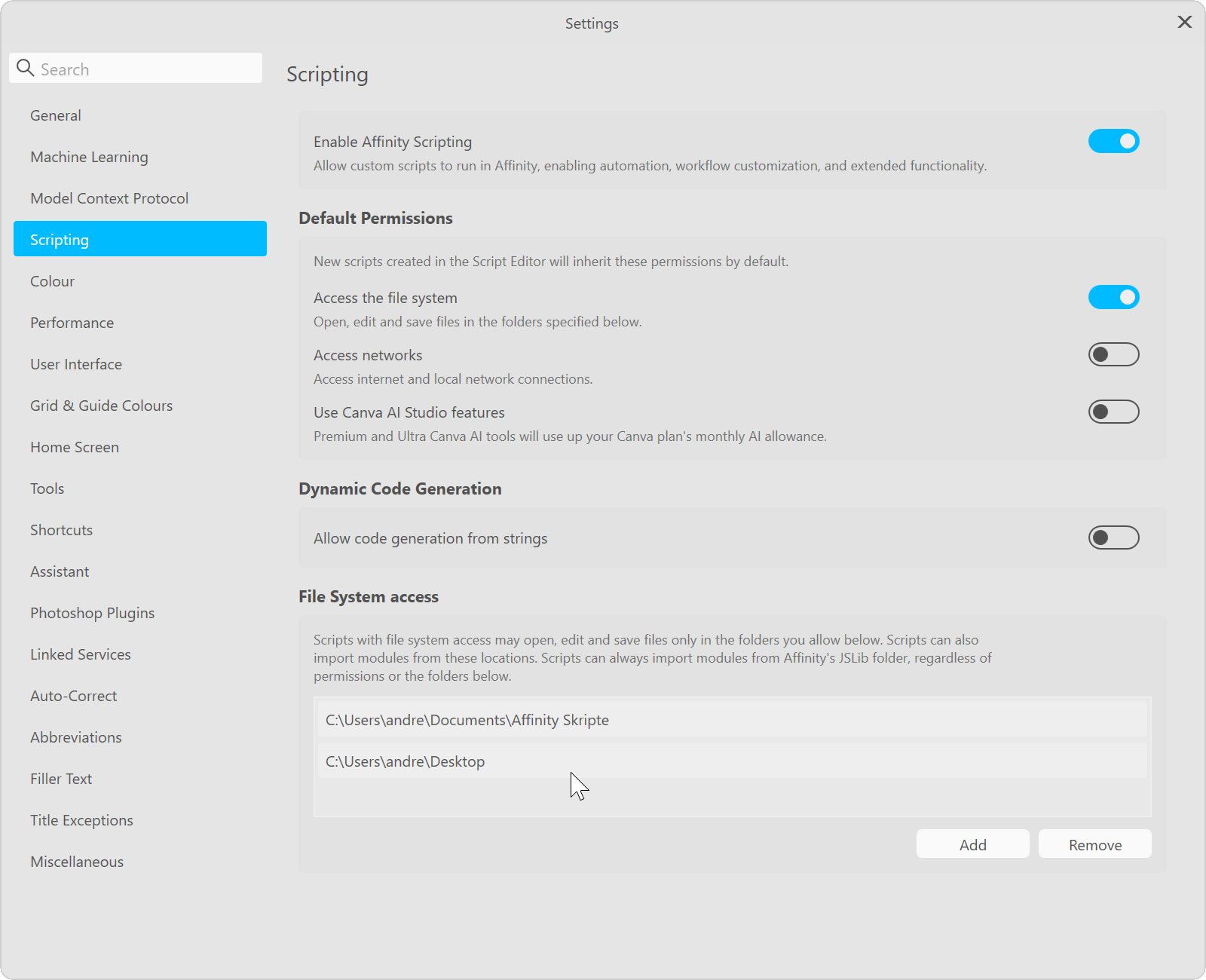1206x980 pixels.
Task: Disable the Enable Affinity Scripting toggle
Action: 1113,141
